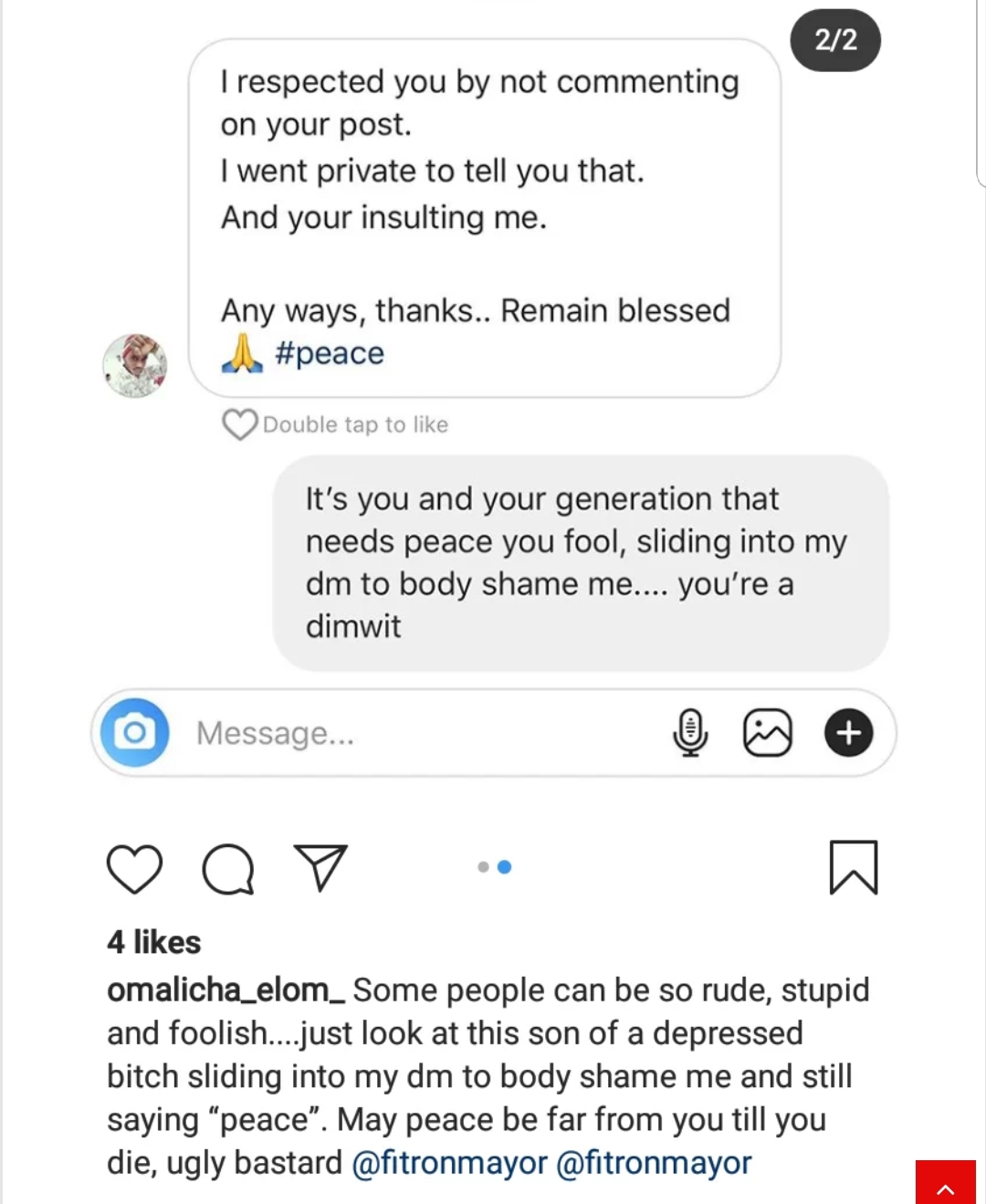Open the image gallery icon in message bar
The image size is (986, 1204).
click(x=768, y=732)
